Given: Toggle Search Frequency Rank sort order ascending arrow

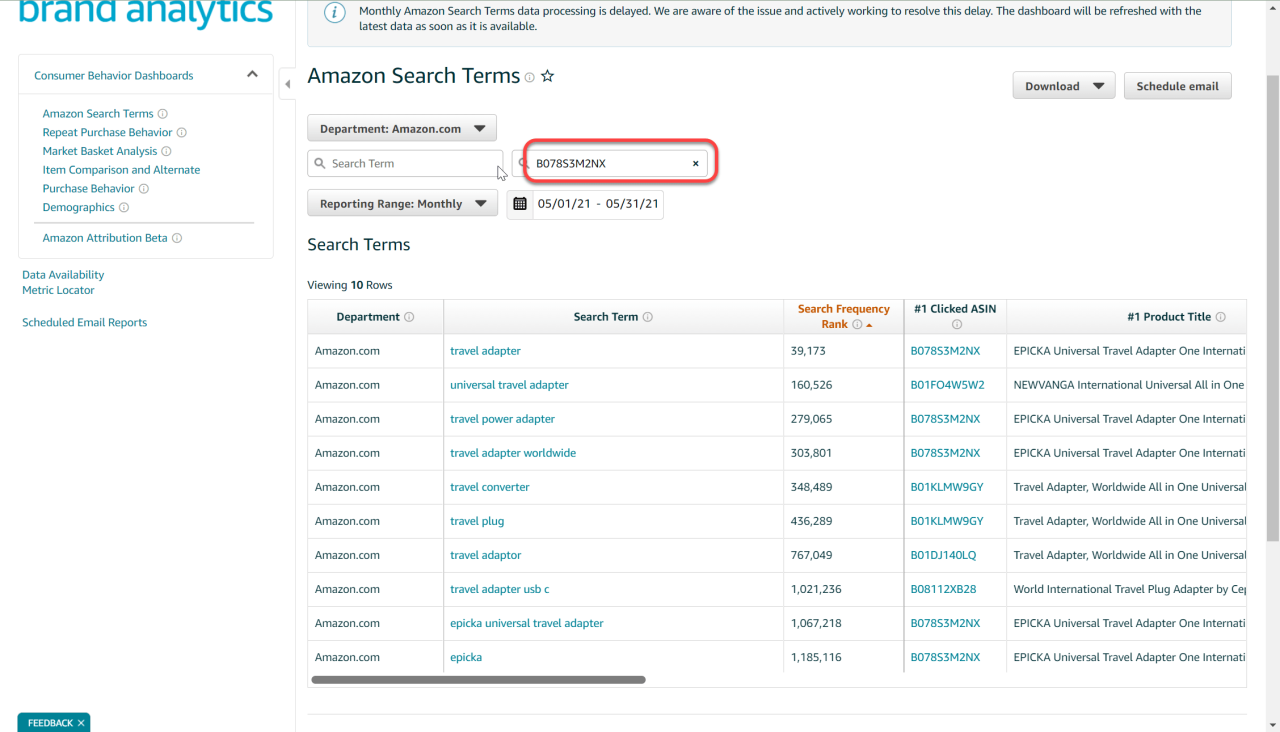Looking at the screenshot, I should coord(869,324).
